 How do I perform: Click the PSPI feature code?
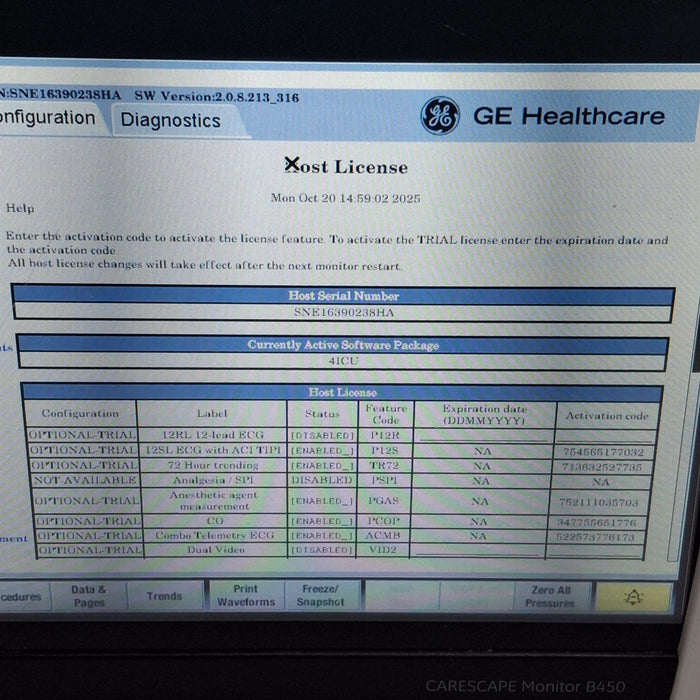(383, 480)
